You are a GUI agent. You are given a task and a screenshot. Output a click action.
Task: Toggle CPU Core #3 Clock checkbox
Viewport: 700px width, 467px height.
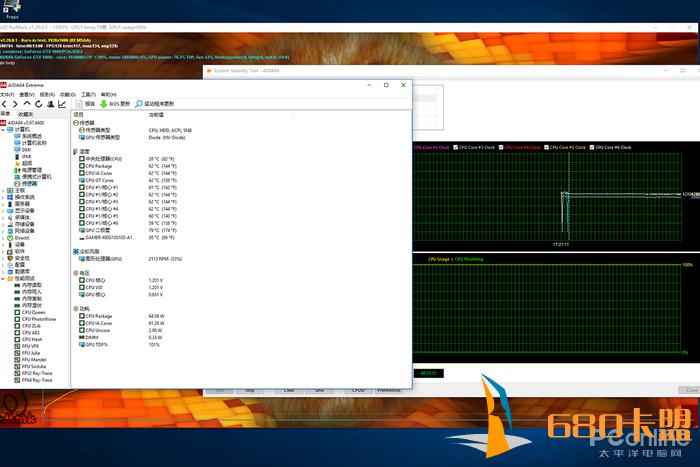pyautogui.click(x=455, y=147)
